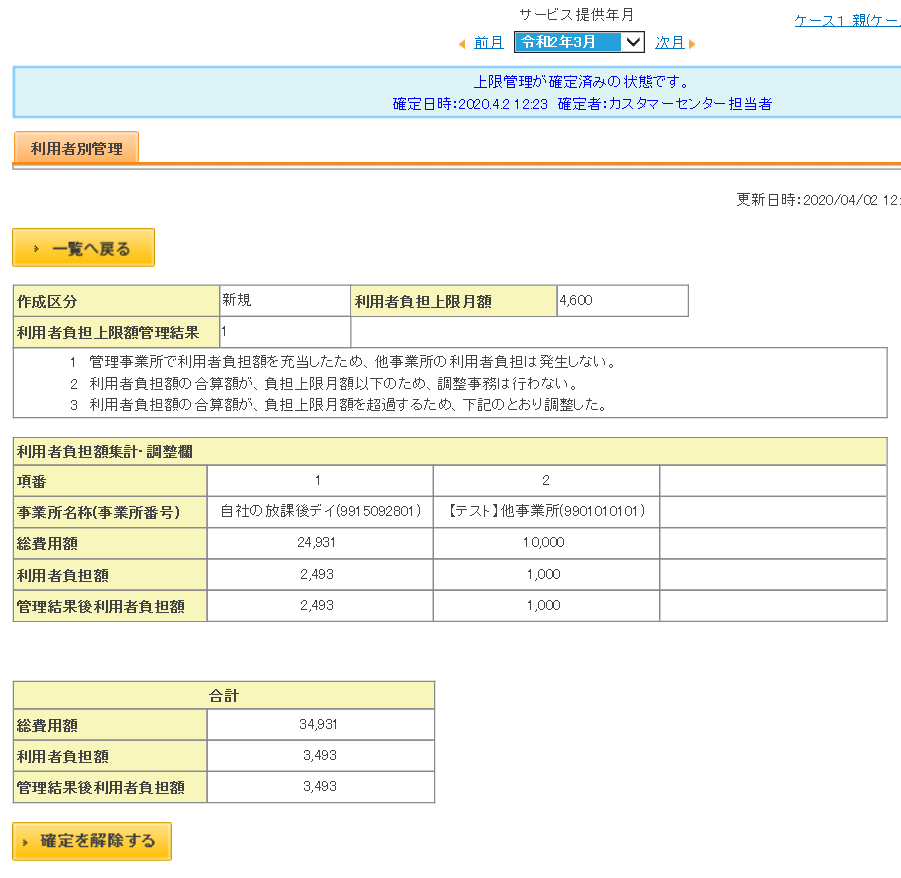Click the 【テスト】他事業所(9901010101) cell
Image resolution: width=901 pixels, height=878 pixels.
546,511
